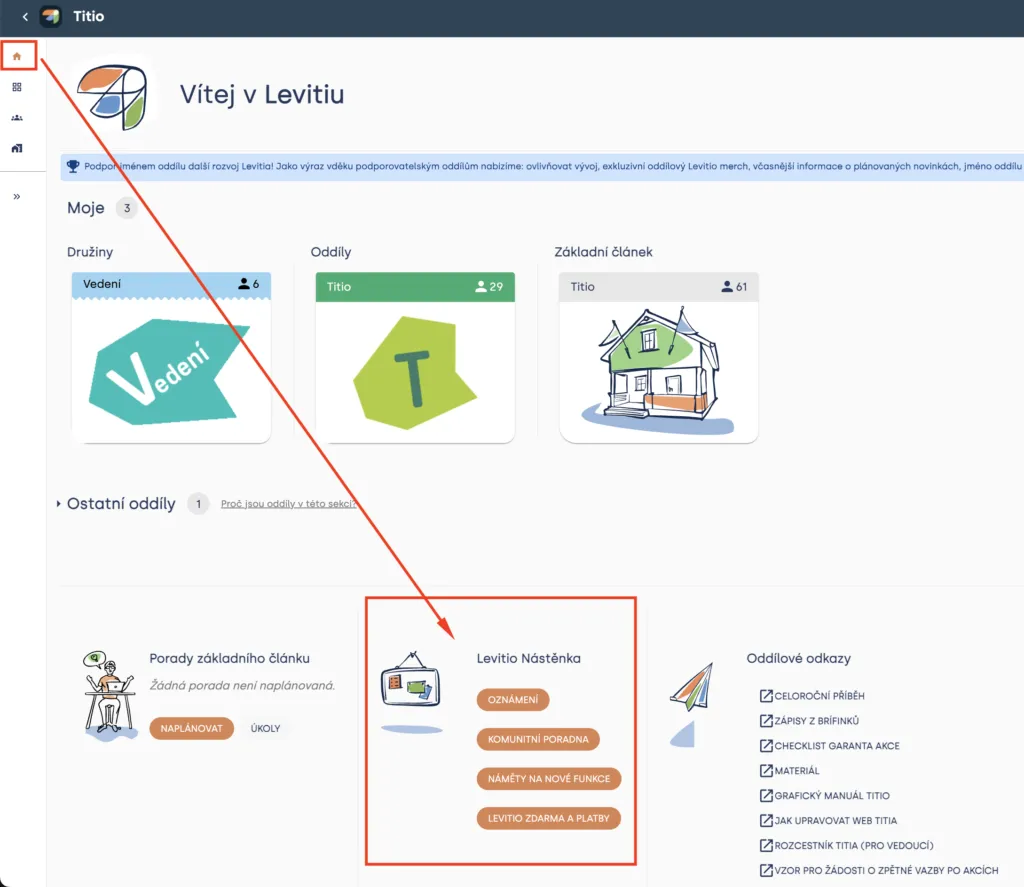Viewport: 1024px width, 887px height.
Task: Click the Naplánovat button
Action: click(x=191, y=728)
